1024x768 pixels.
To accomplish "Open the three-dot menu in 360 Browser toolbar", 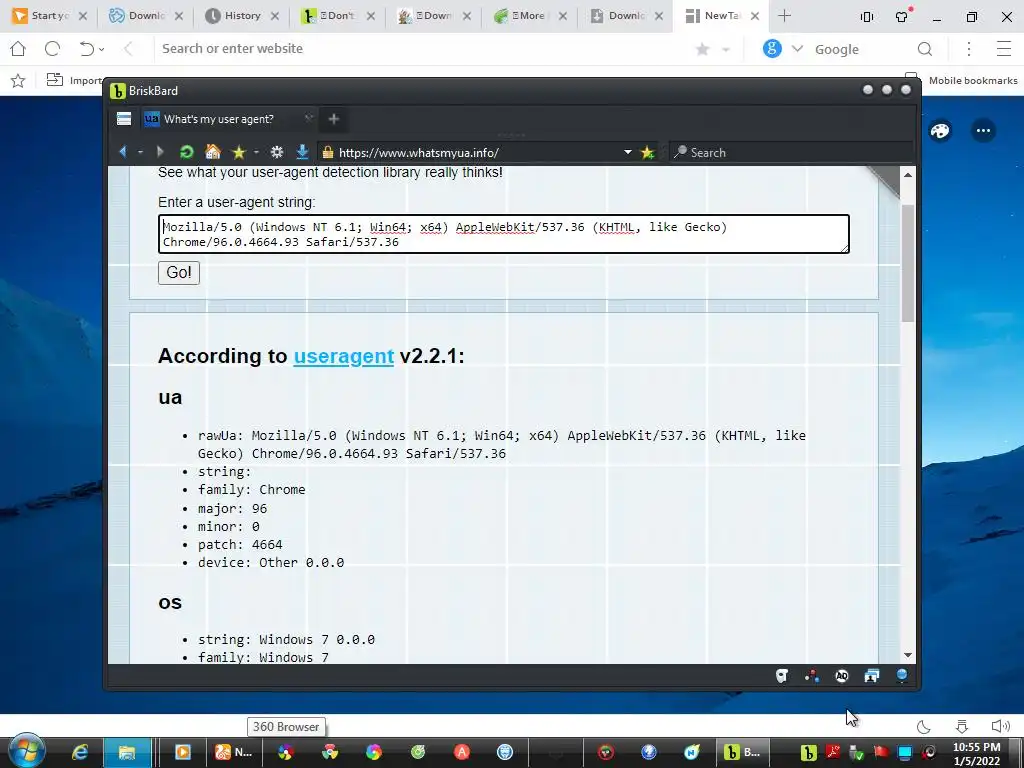I will (968, 49).
